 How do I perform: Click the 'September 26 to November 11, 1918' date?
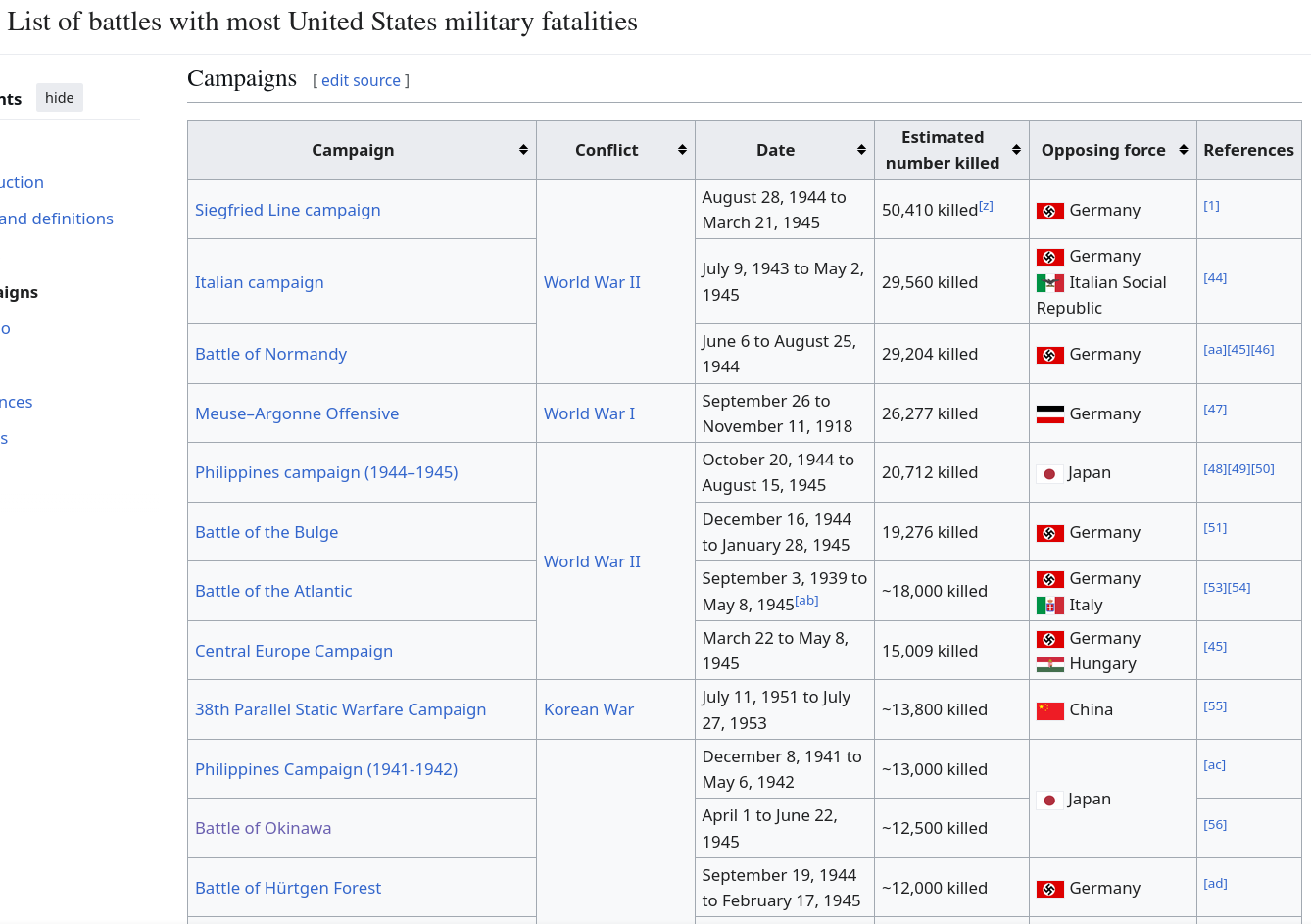pos(778,413)
